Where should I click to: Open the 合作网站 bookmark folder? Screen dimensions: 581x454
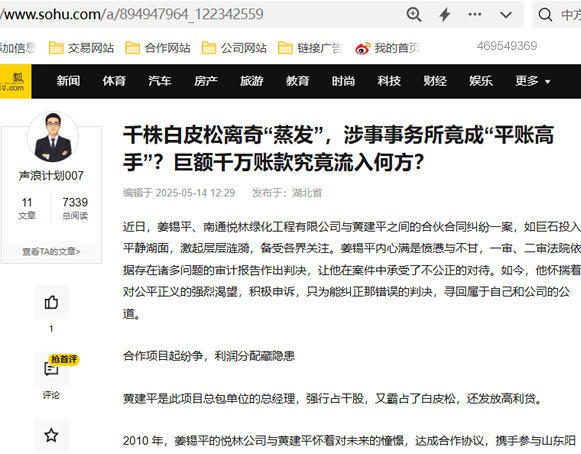[x=158, y=48]
